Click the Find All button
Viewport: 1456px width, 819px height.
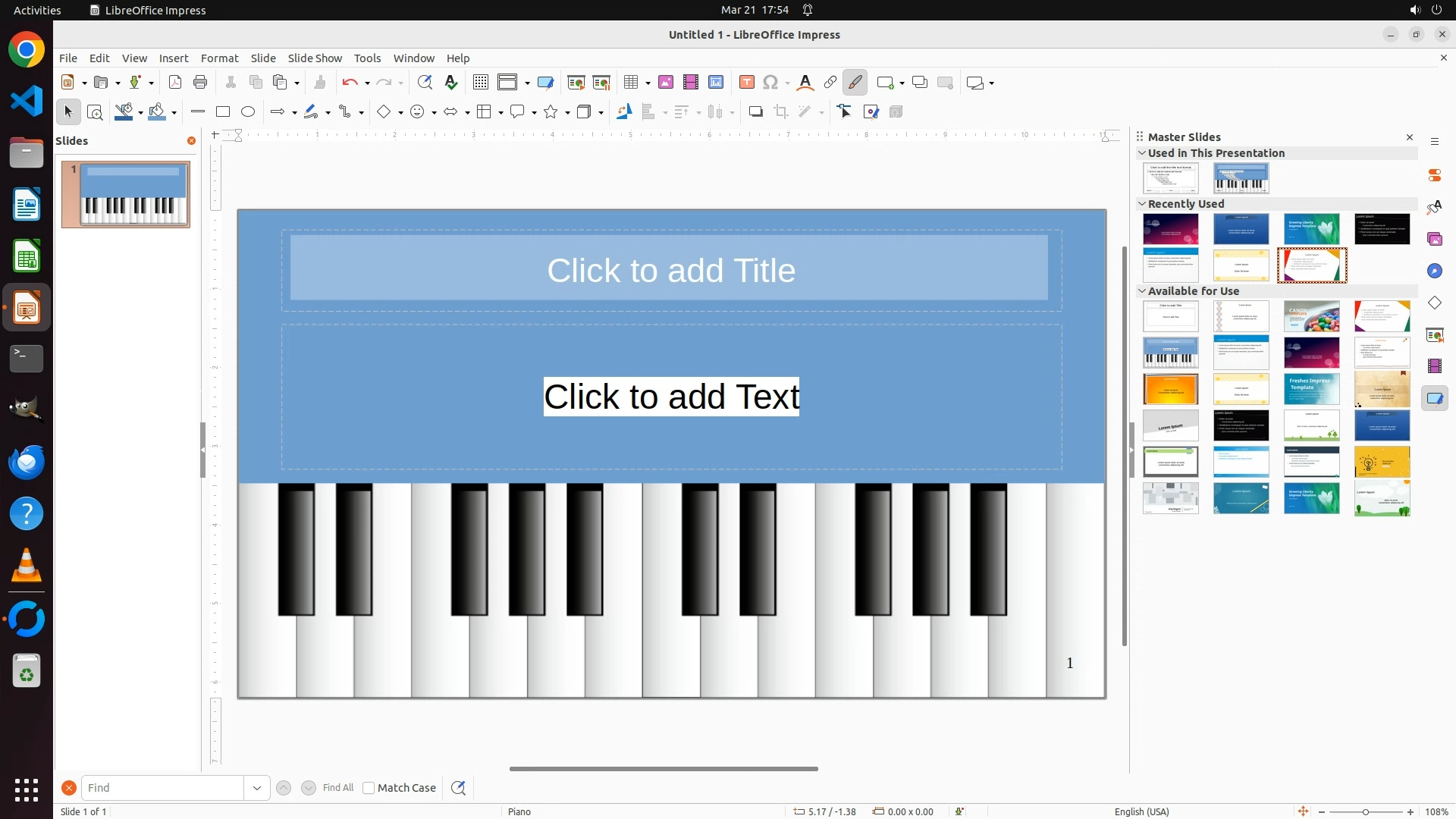(338, 788)
